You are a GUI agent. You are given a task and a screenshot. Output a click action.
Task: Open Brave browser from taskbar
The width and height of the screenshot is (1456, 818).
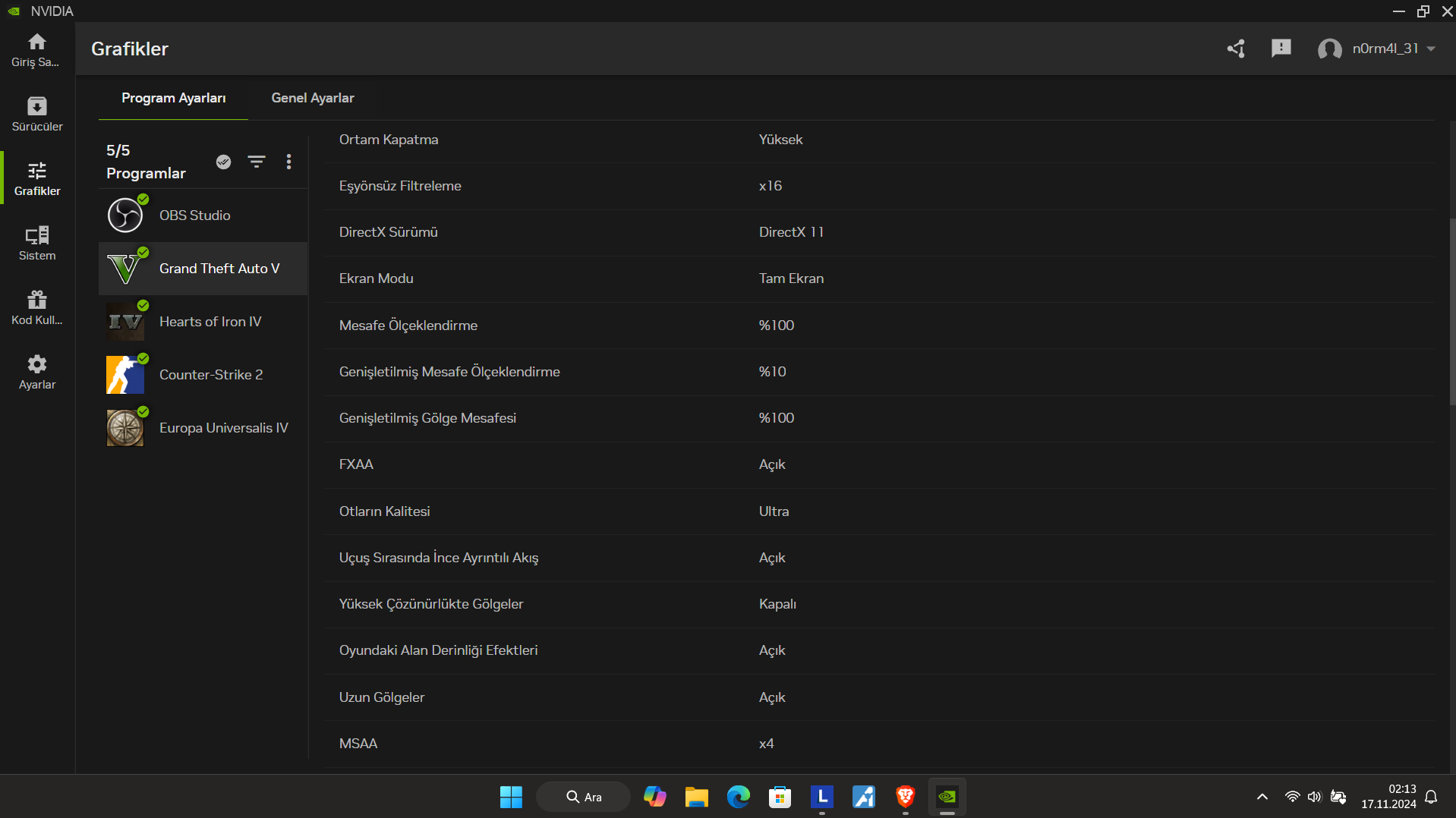click(x=905, y=797)
